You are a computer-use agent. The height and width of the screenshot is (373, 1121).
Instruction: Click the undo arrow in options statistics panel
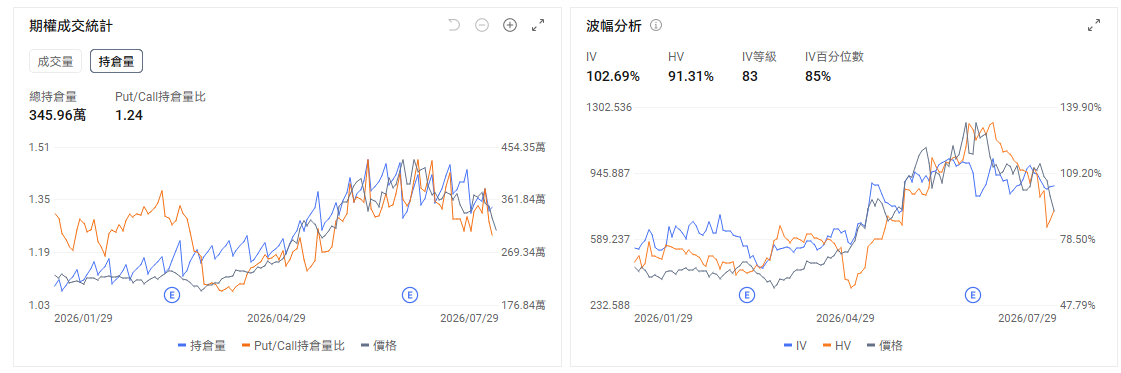[454, 25]
